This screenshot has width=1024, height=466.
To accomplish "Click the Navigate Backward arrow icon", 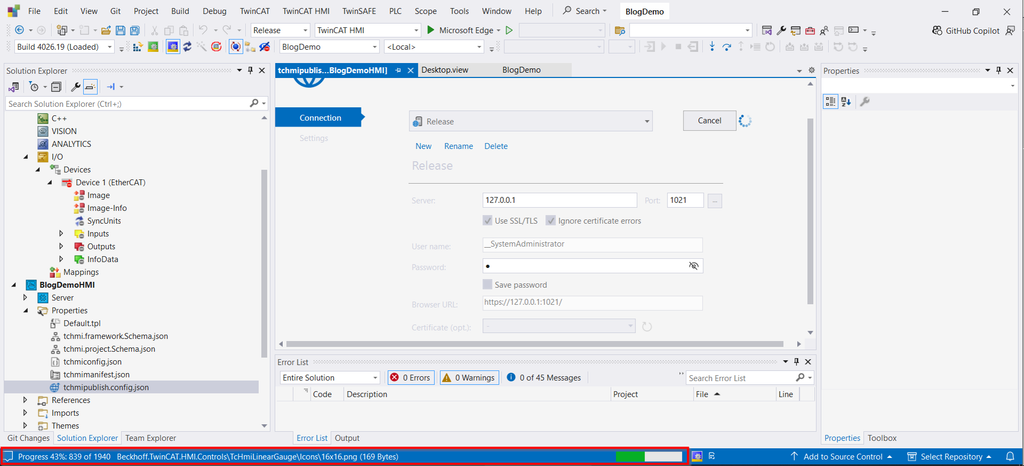I will (x=19, y=30).
